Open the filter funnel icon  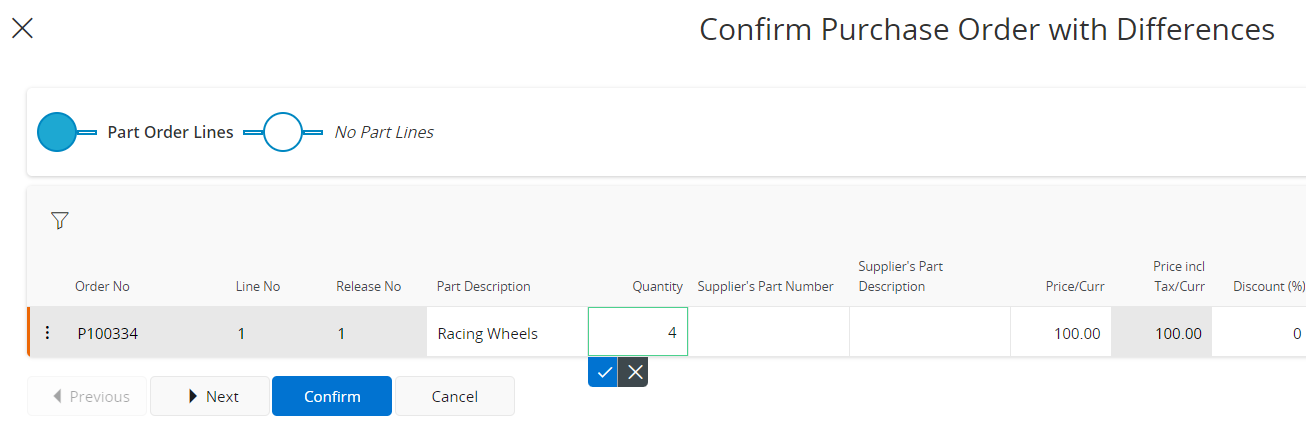(x=59, y=221)
